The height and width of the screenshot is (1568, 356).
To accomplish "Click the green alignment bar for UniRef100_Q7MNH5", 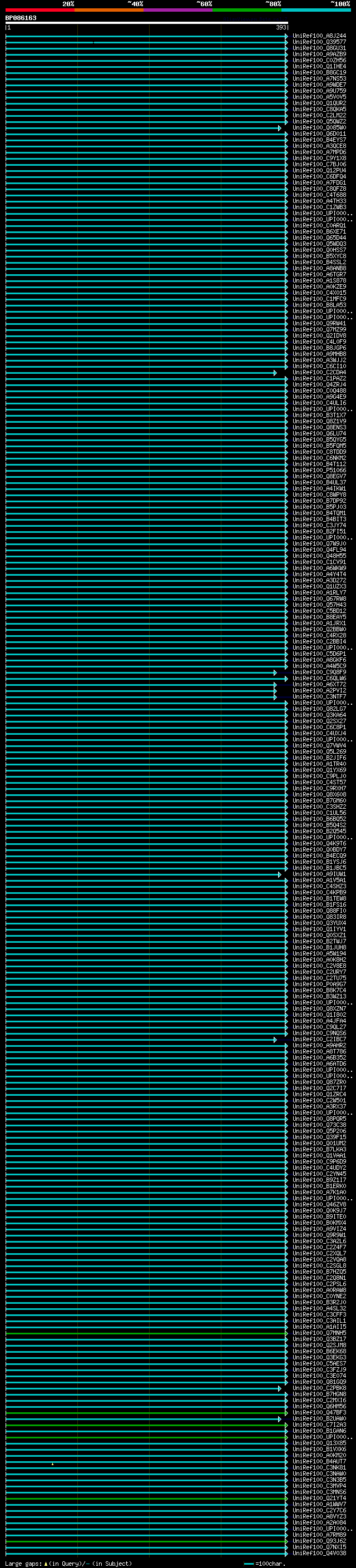I will click(x=147, y=1333).
